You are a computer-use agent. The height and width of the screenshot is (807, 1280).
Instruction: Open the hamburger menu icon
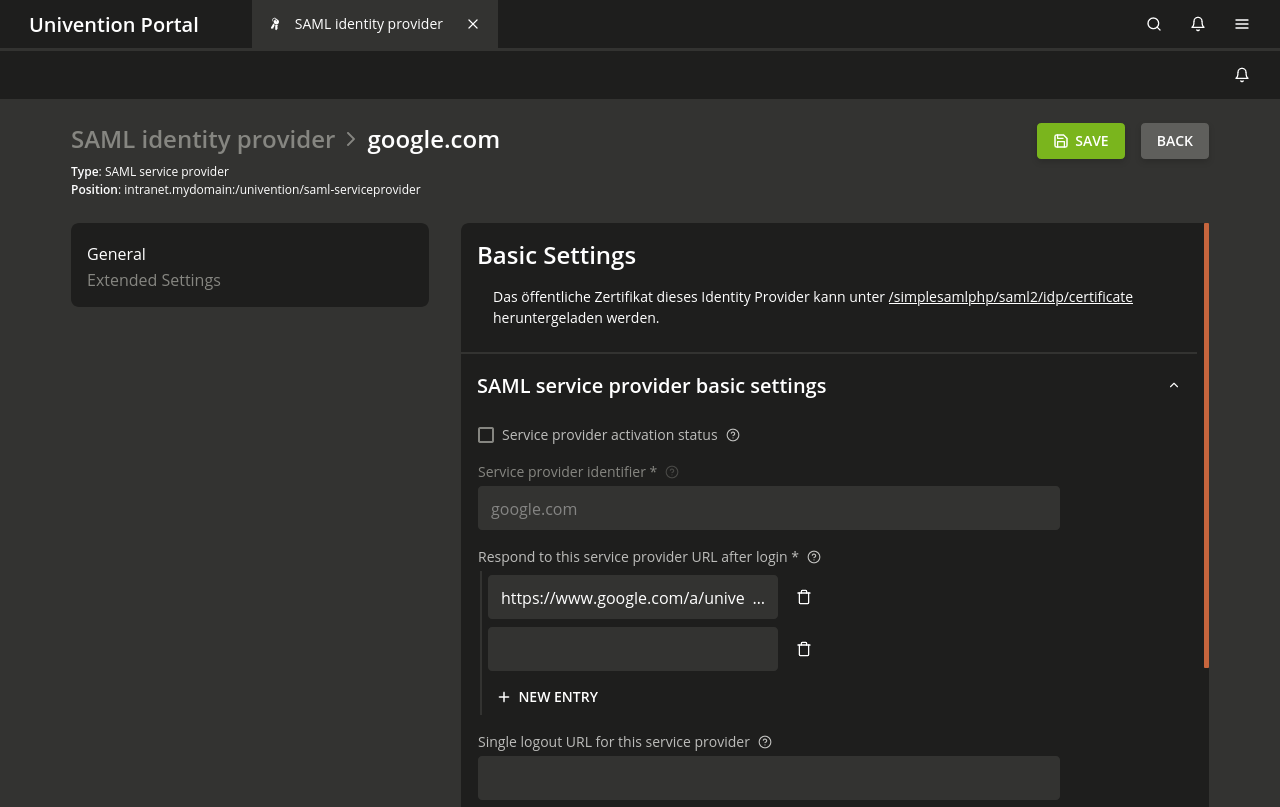(1242, 24)
